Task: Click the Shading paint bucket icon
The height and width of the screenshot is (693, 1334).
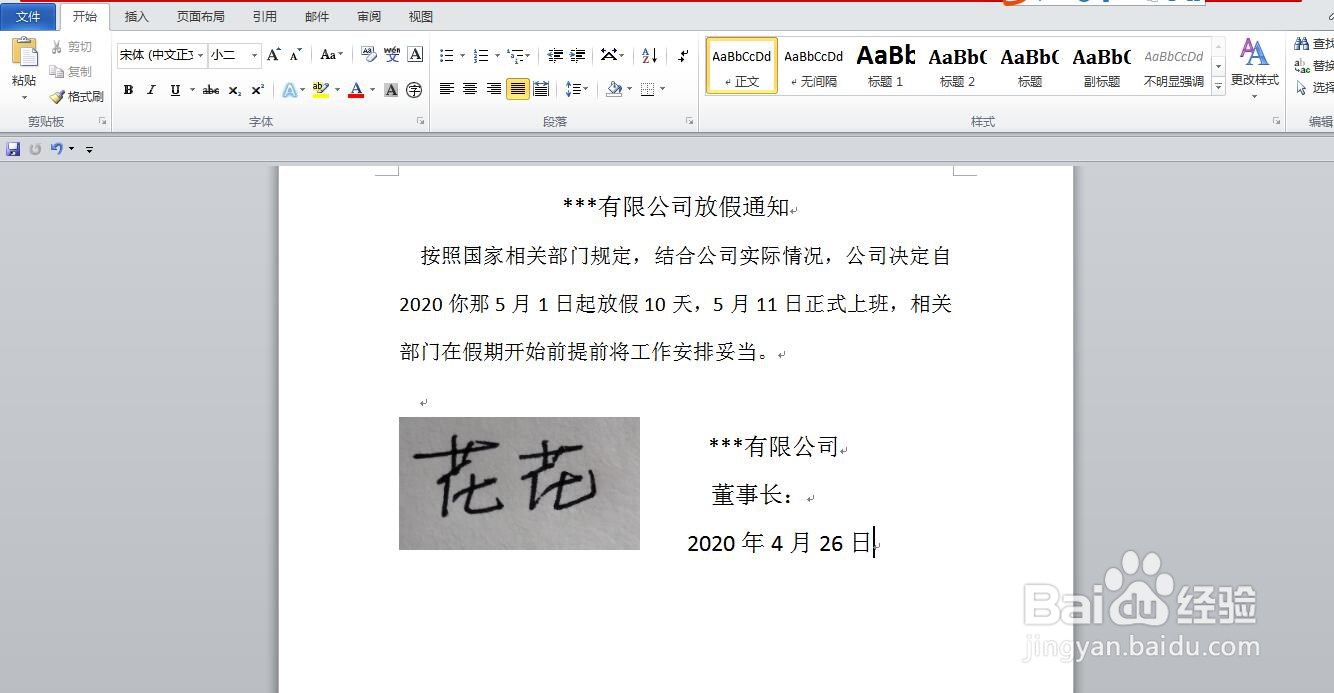Action: click(614, 90)
